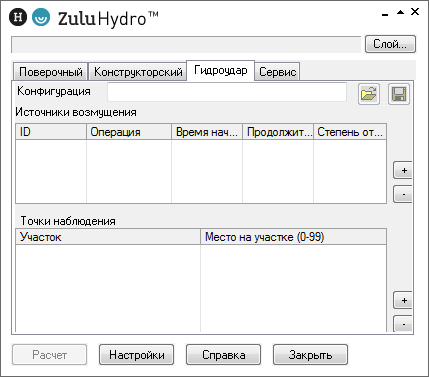Click the Степень от... column header
This screenshot has width=429, height=377.
[350, 132]
